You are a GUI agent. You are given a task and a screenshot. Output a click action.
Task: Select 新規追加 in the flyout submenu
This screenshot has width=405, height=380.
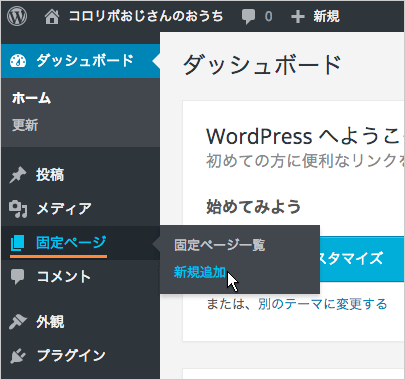click(x=200, y=272)
